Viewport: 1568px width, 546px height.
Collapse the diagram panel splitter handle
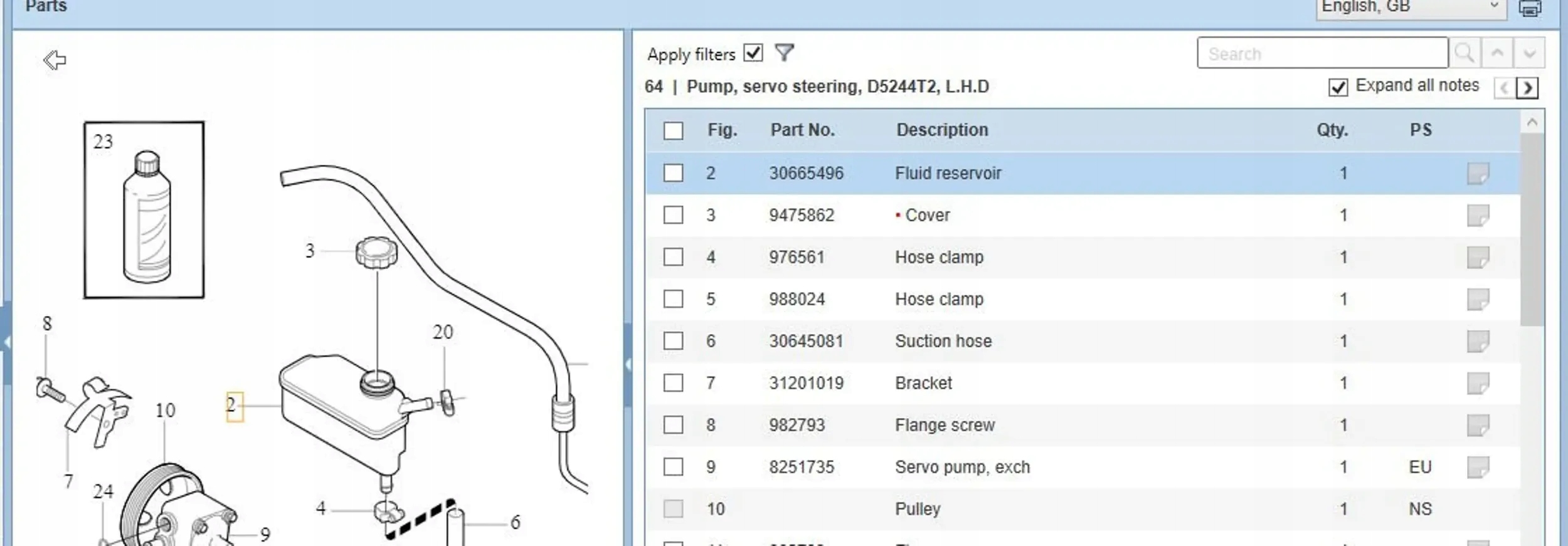(x=628, y=364)
